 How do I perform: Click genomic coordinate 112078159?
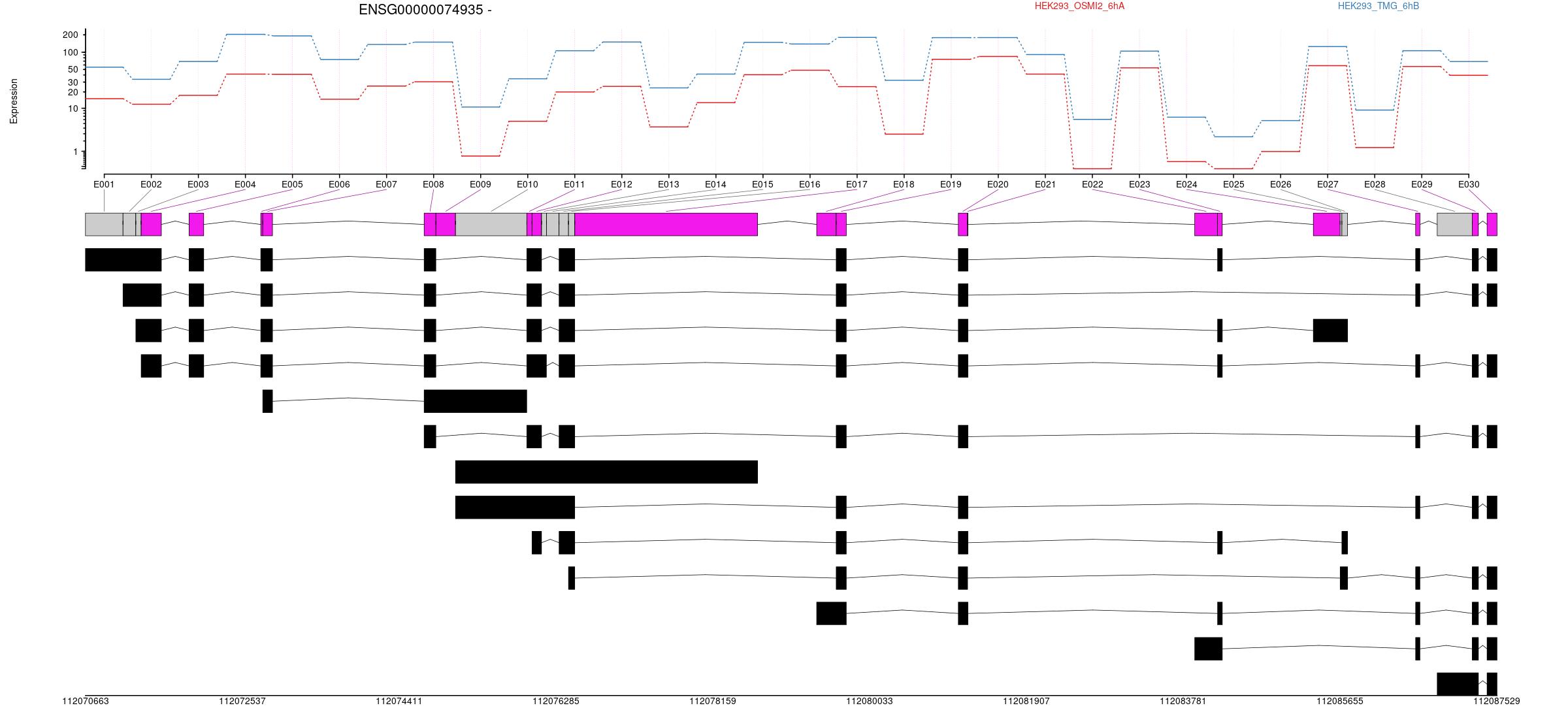coord(713,701)
